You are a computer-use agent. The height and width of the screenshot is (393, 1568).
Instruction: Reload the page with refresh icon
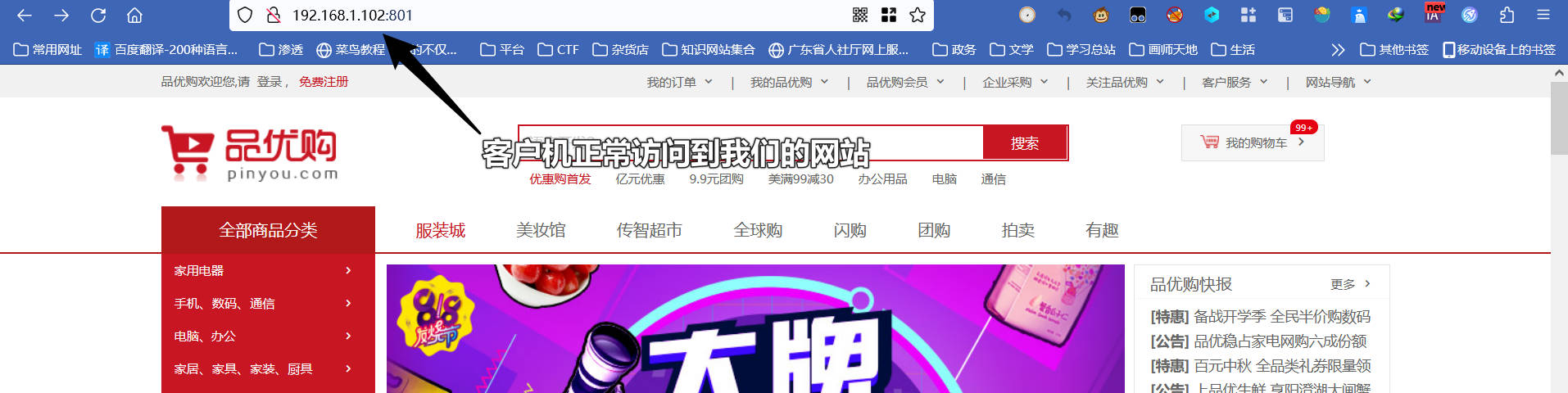pyautogui.click(x=98, y=15)
